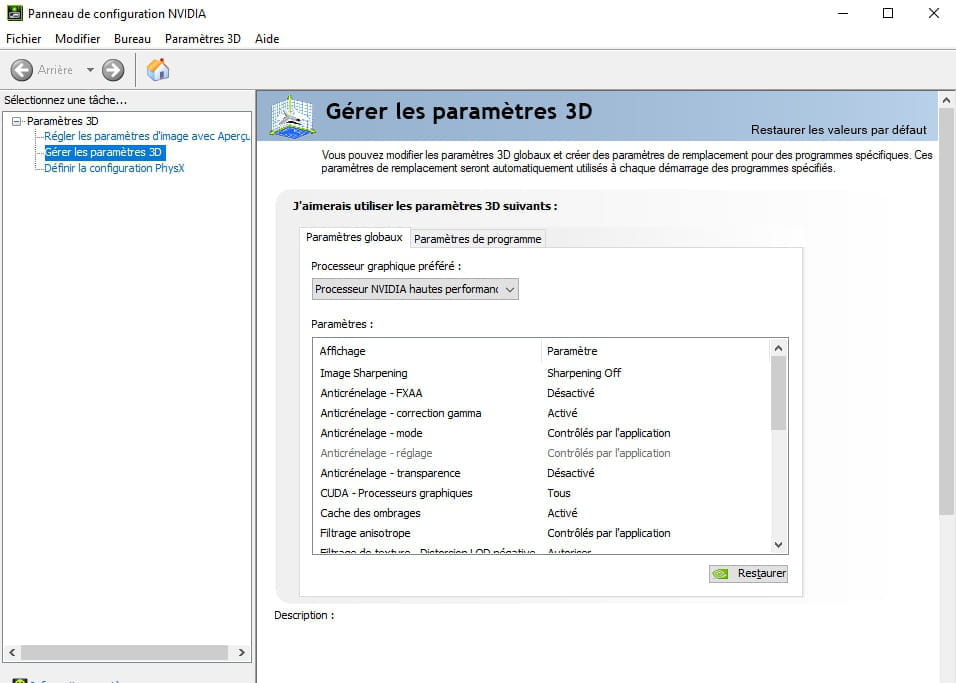
Task: Select the Anticrénelage - FXAA row
Action: [x=541, y=393]
